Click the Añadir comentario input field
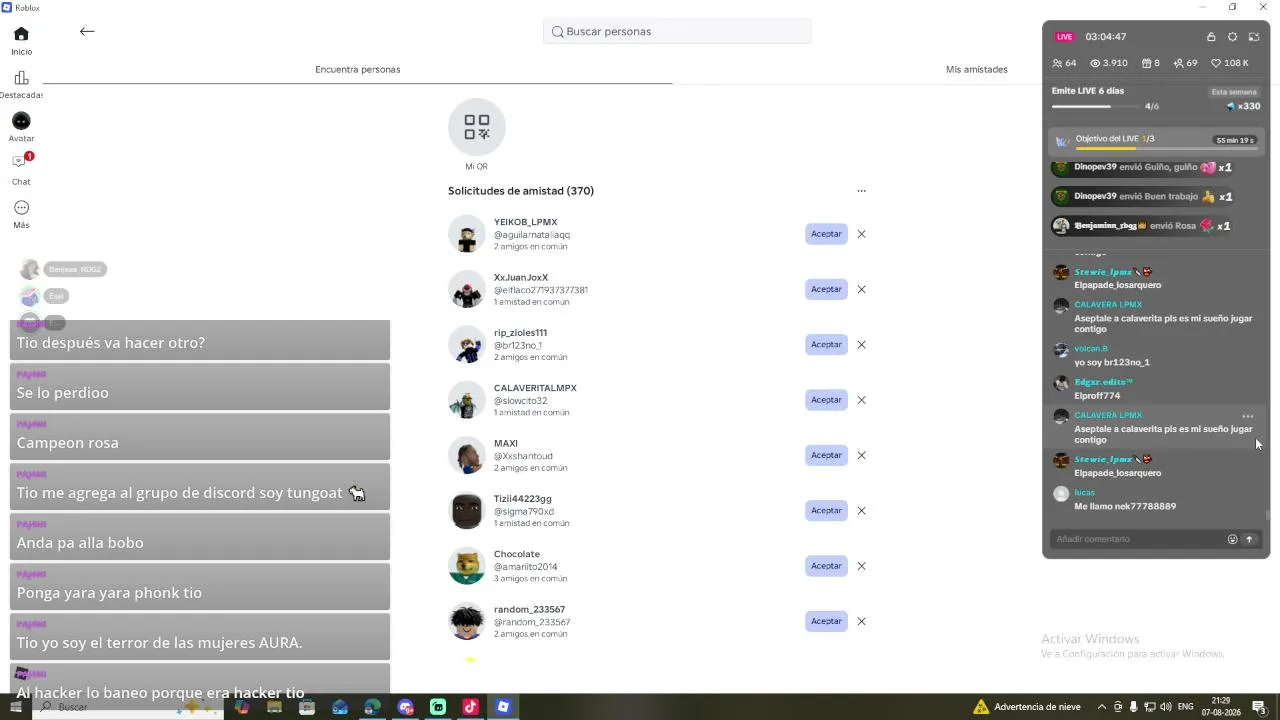1280x720 pixels. 1138,539
